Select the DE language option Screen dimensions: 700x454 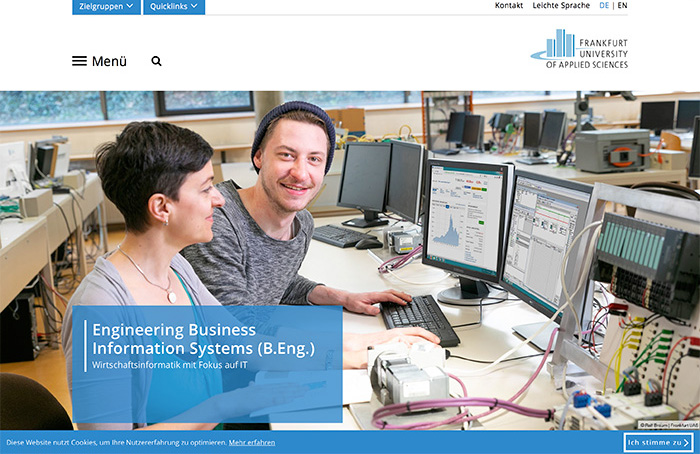604,6
